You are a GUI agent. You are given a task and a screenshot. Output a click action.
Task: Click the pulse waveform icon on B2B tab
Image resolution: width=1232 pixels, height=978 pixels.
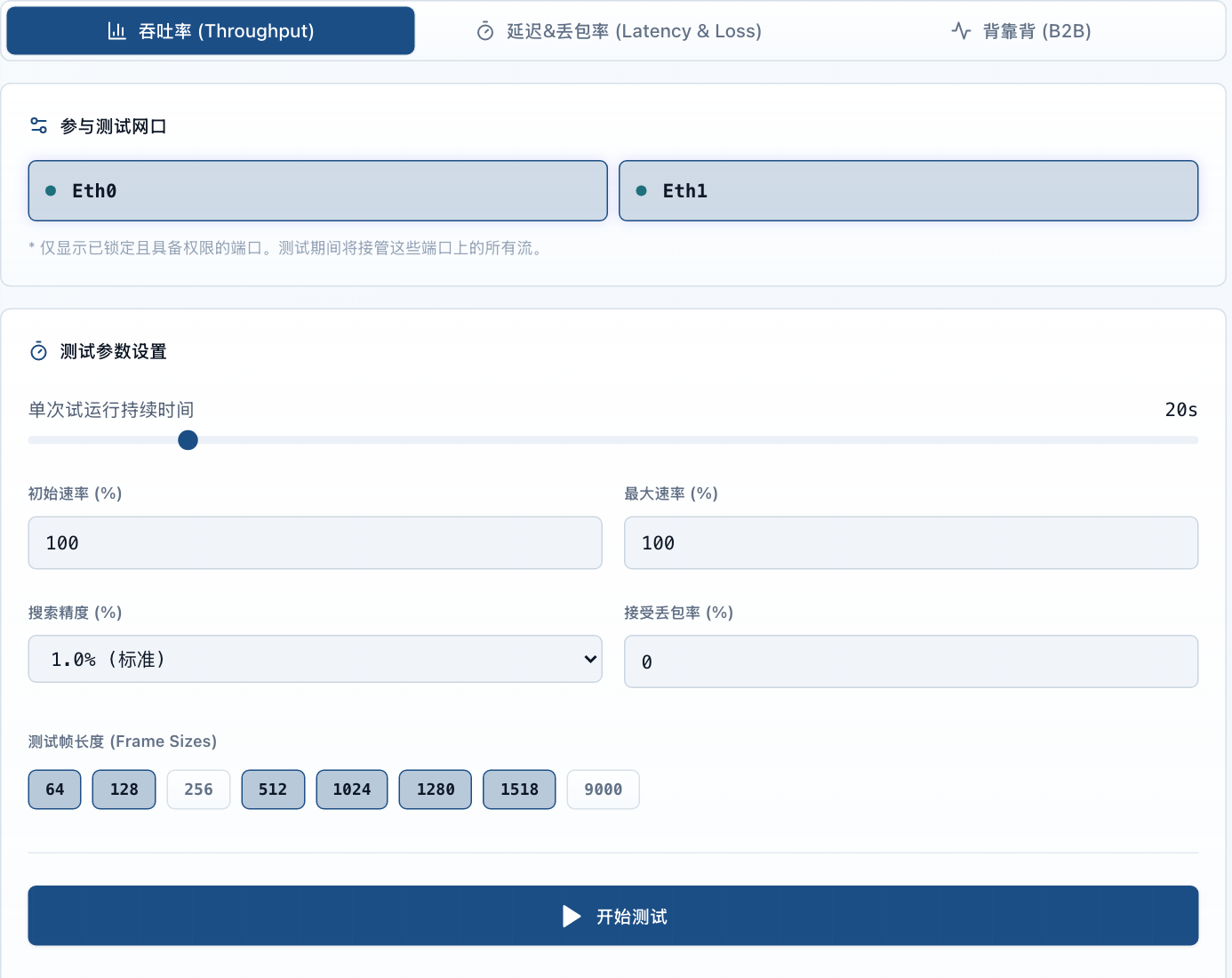pos(961,31)
